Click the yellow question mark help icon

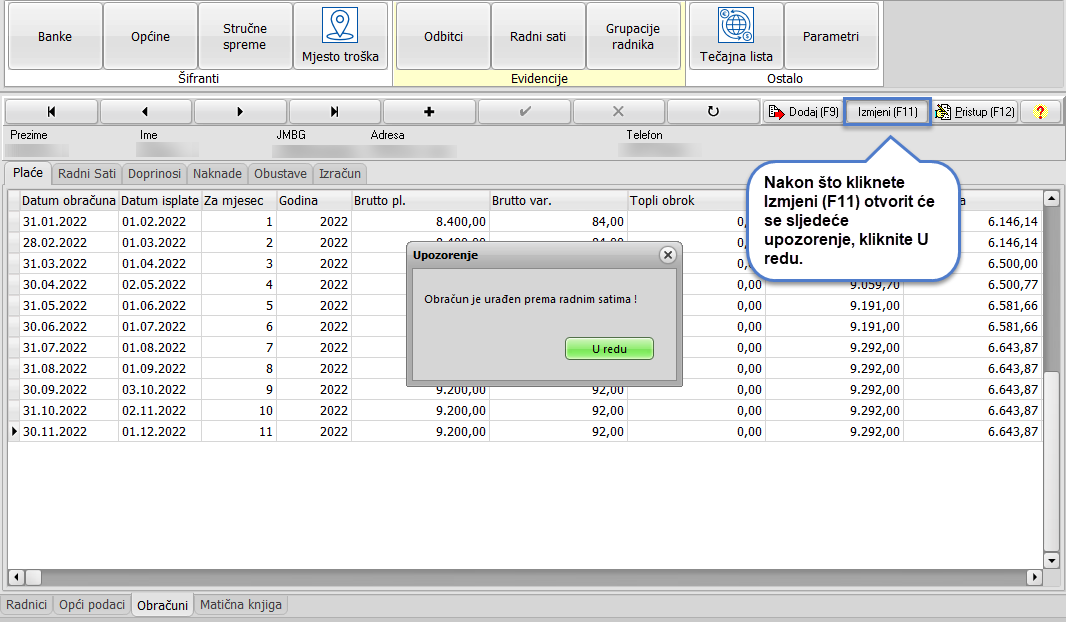[x=1039, y=112]
